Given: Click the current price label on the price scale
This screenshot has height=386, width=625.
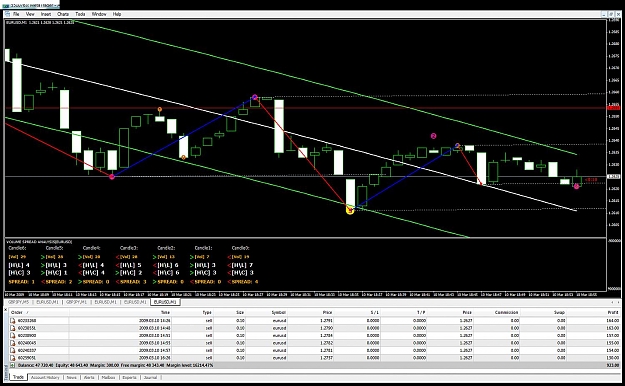Looking at the screenshot, I should click(x=614, y=176).
